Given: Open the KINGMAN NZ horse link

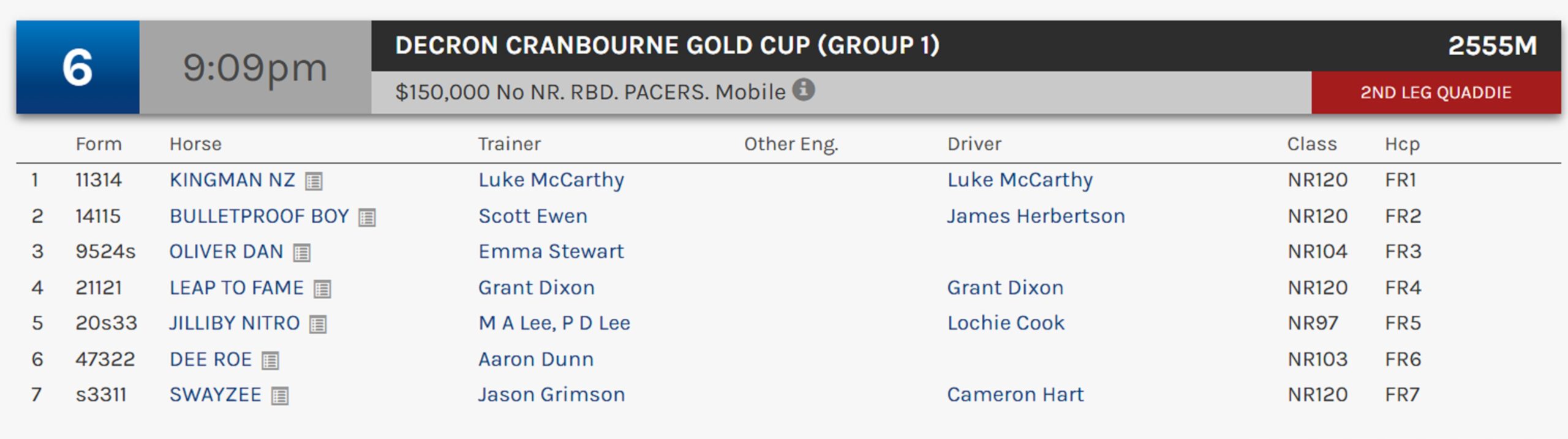Looking at the screenshot, I should 232,180.
